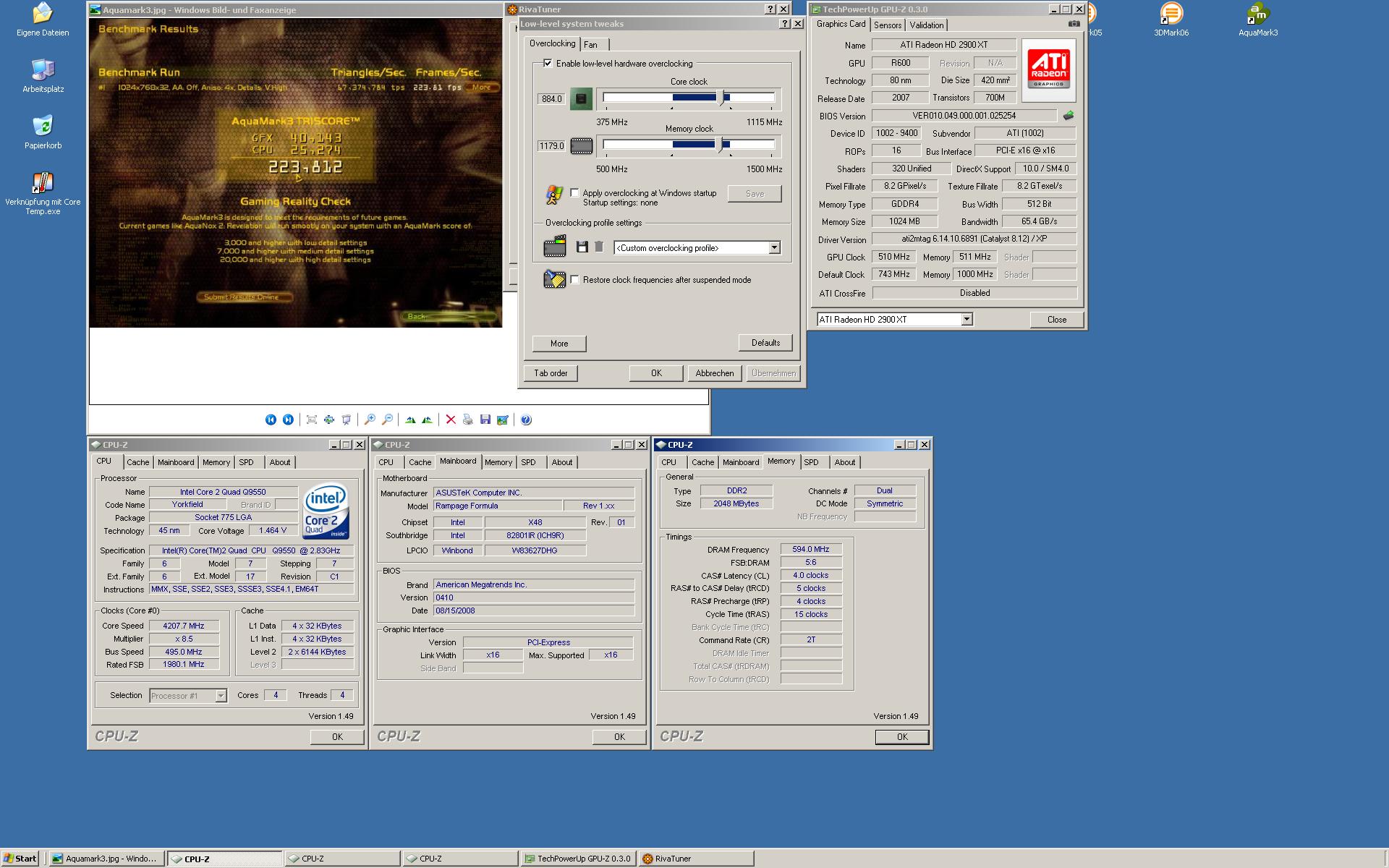Viewport: 1389px width, 868px height.
Task: Open About tab in Memory CPU-Z window
Action: click(x=844, y=462)
